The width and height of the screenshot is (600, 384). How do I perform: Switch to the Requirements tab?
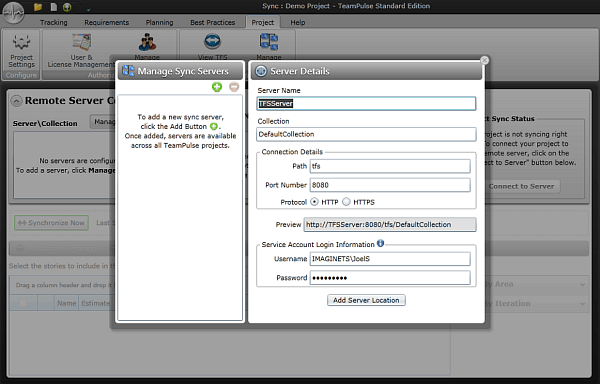coord(107,23)
